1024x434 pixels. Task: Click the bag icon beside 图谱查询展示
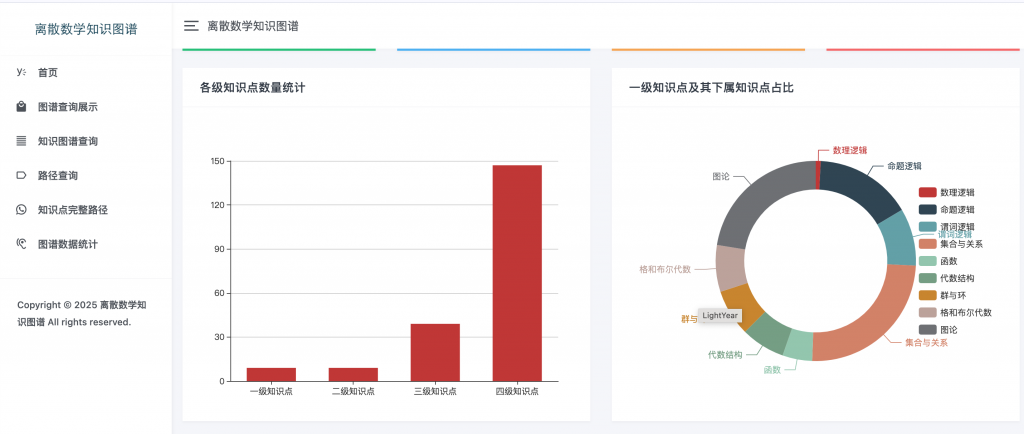tap(21, 106)
